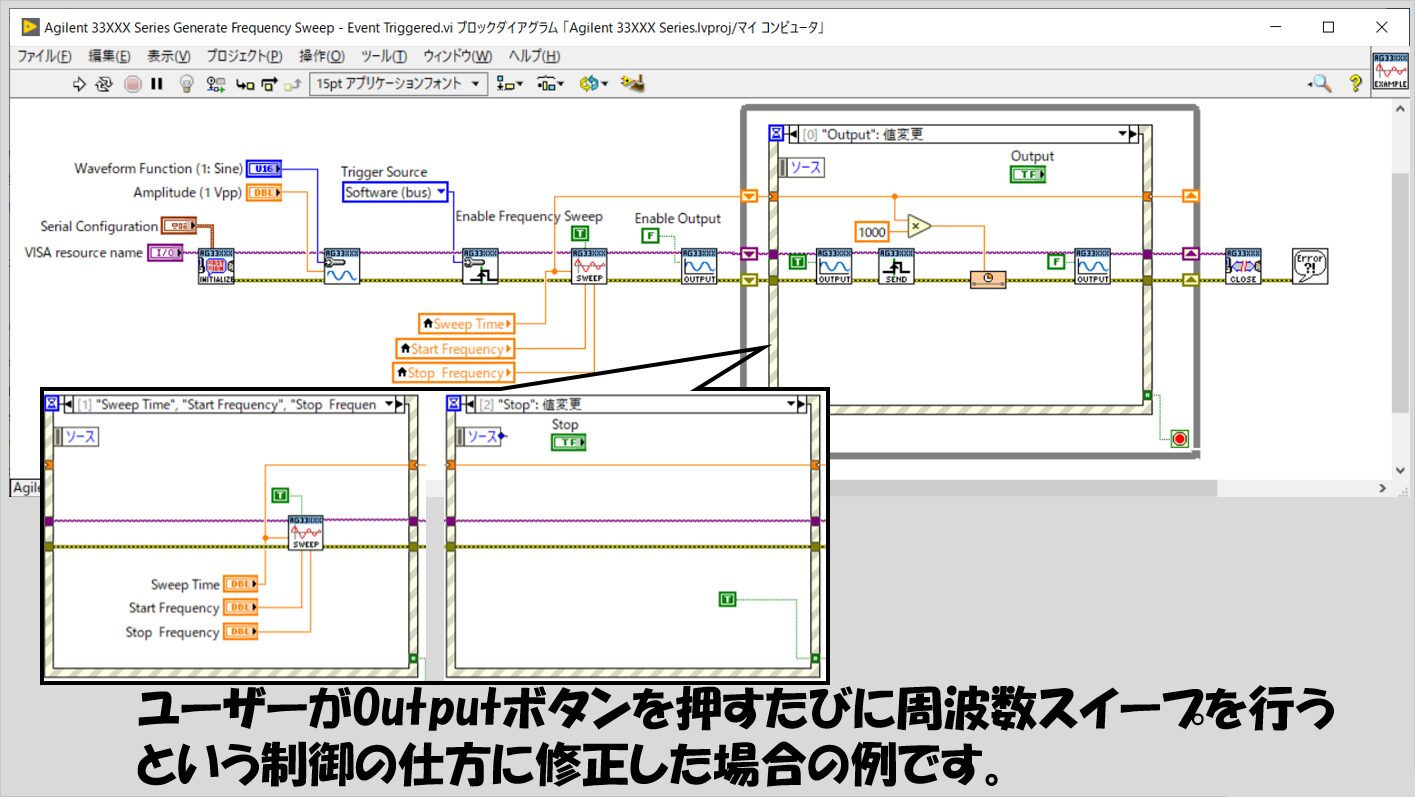Select SWEEP subVI under Enable Frequency Sweep
The height and width of the screenshot is (797, 1415).
(x=588, y=267)
